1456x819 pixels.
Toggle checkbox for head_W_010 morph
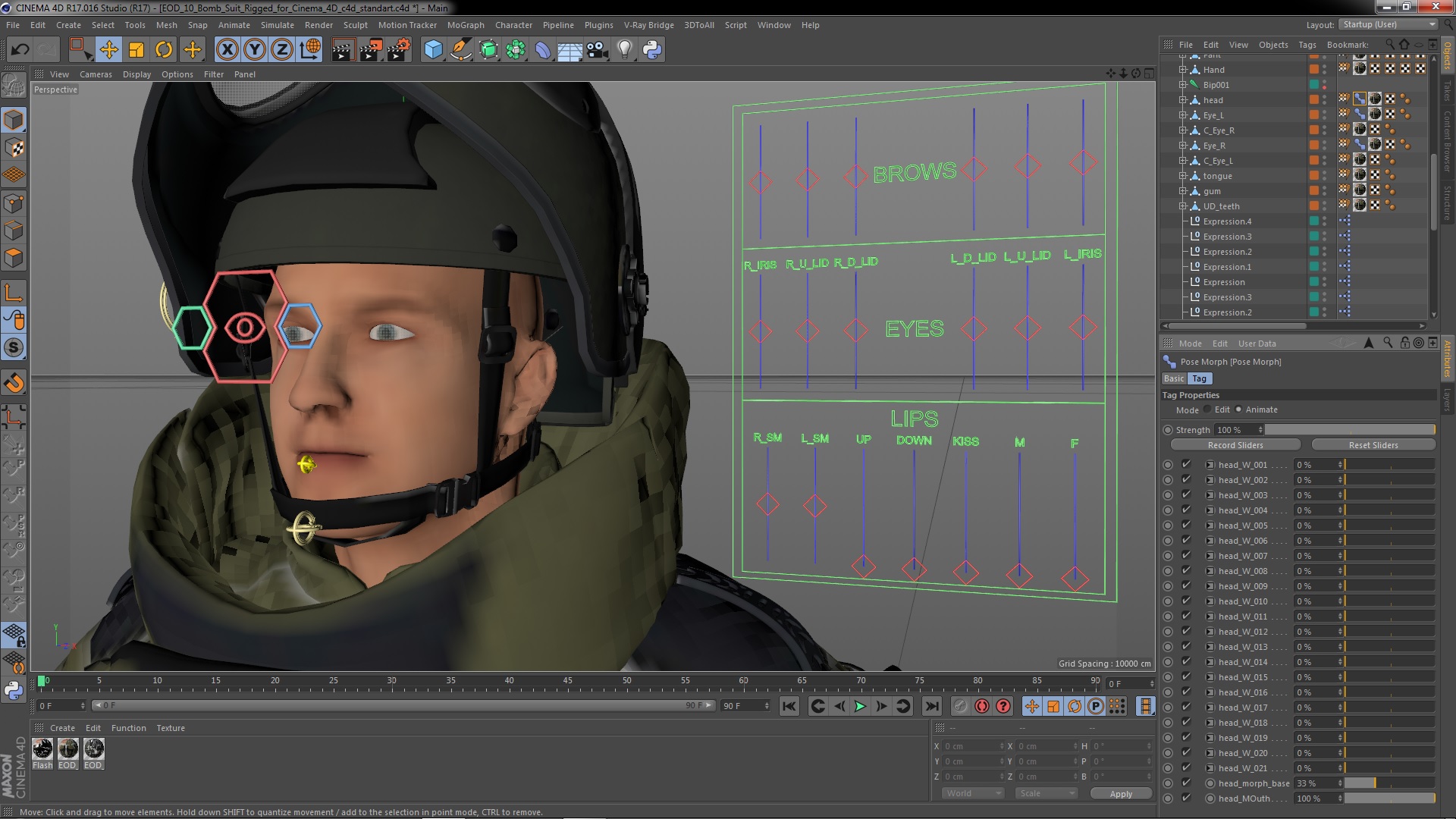tap(1186, 601)
